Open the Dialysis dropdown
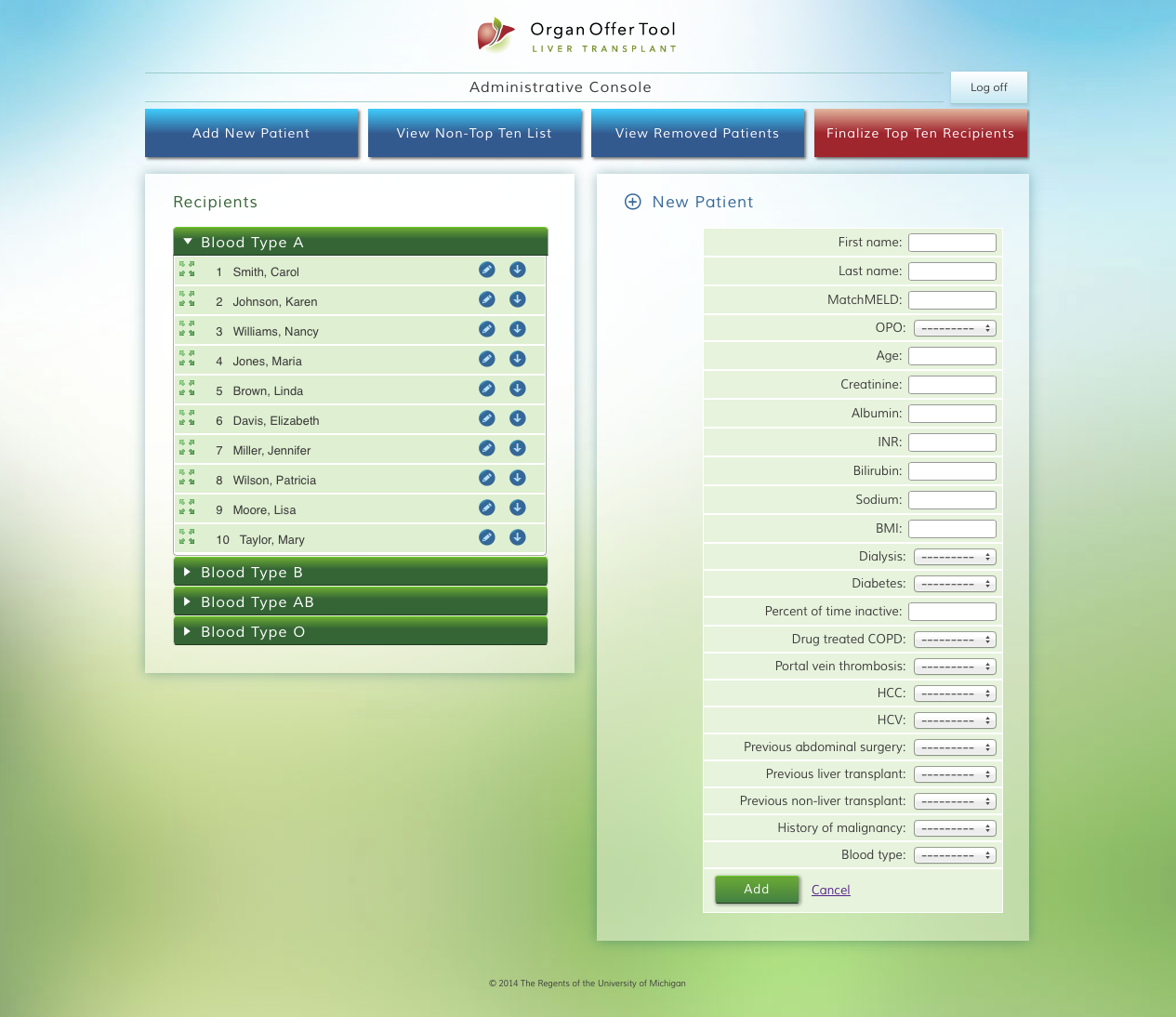This screenshot has height=1017, width=1176. 955,557
